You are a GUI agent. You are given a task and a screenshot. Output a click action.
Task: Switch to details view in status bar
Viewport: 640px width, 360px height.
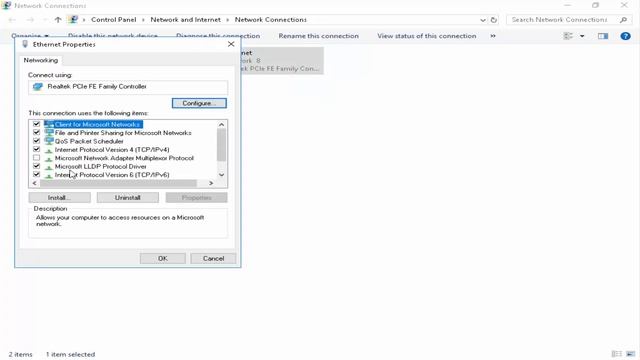tap(616, 354)
